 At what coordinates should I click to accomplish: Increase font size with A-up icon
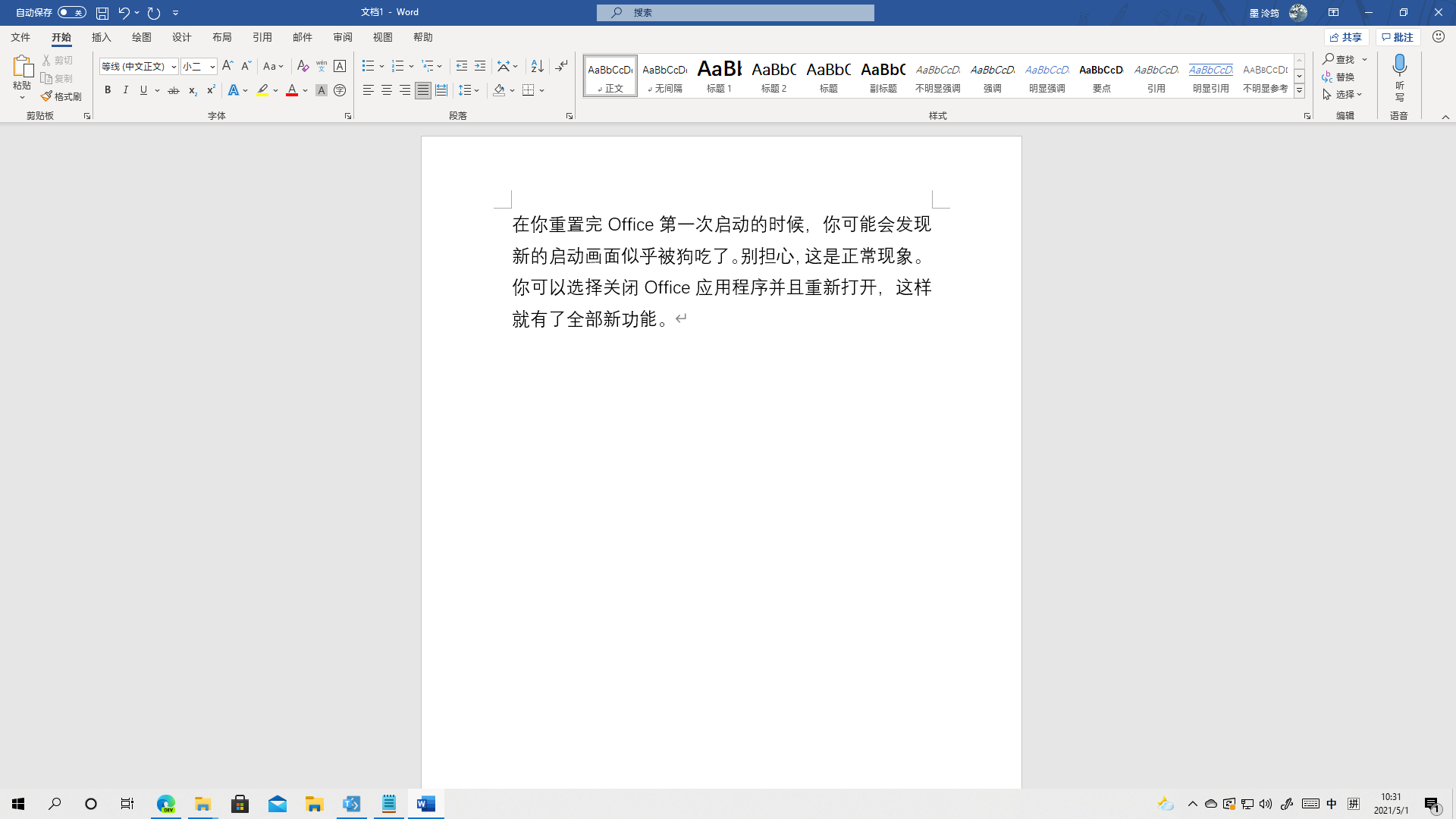point(227,66)
